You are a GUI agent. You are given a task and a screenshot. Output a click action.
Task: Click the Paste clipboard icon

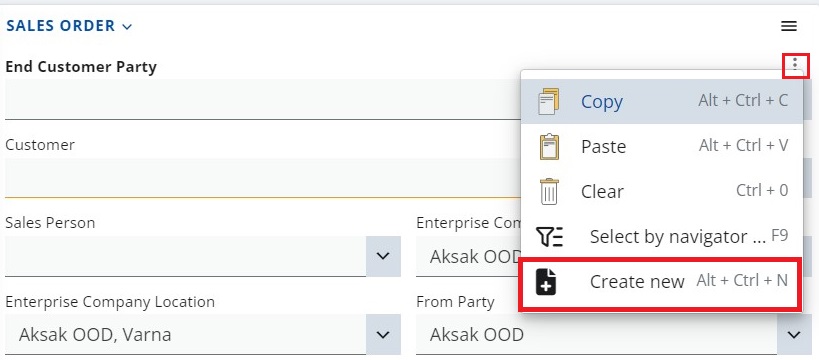pyautogui.click(x=549, y=146)
